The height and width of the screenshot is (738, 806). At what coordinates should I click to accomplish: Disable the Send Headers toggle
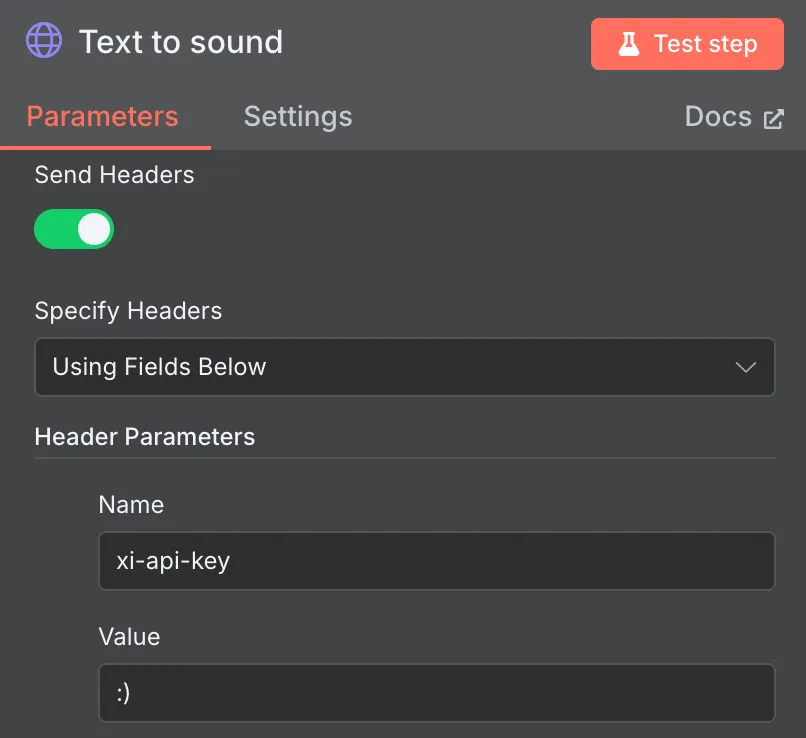(x=74, y=229)
